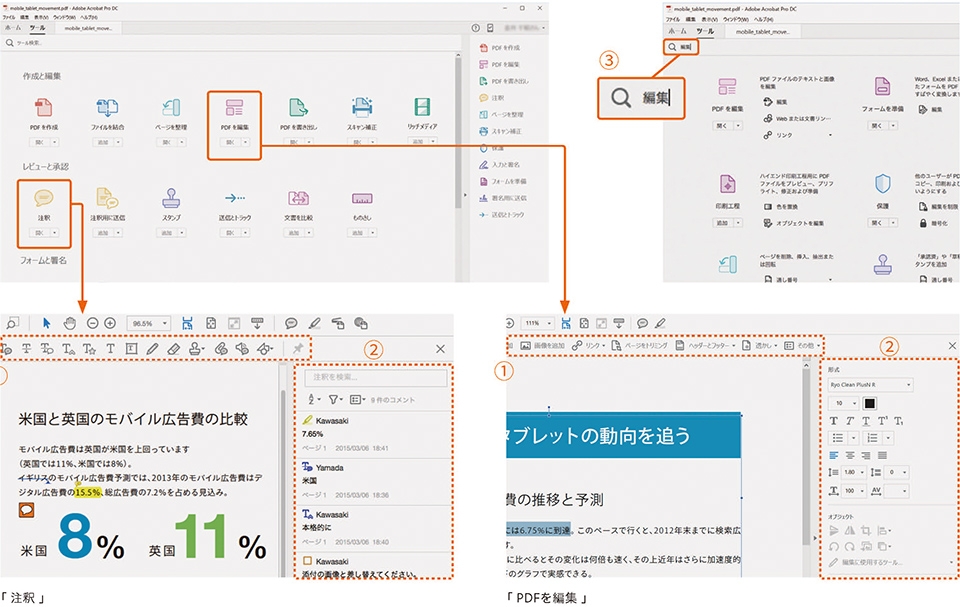Open the font size dropdown showing 10
Image resolution: width=960 pixels, height=607 pixels.
pyautogui.click(x=843, y=404)
